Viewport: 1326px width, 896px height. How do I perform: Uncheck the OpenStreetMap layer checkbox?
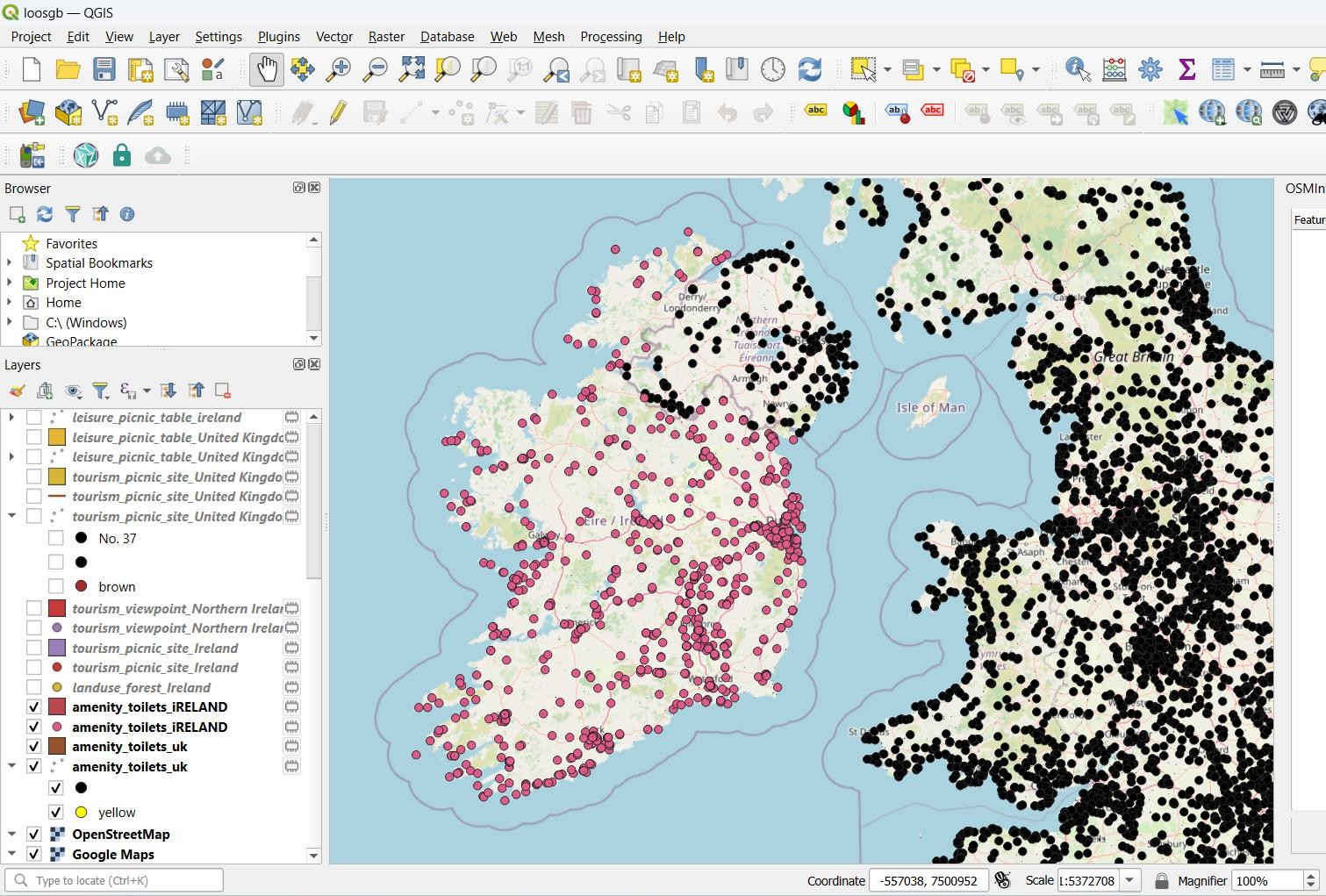(34, 835)
